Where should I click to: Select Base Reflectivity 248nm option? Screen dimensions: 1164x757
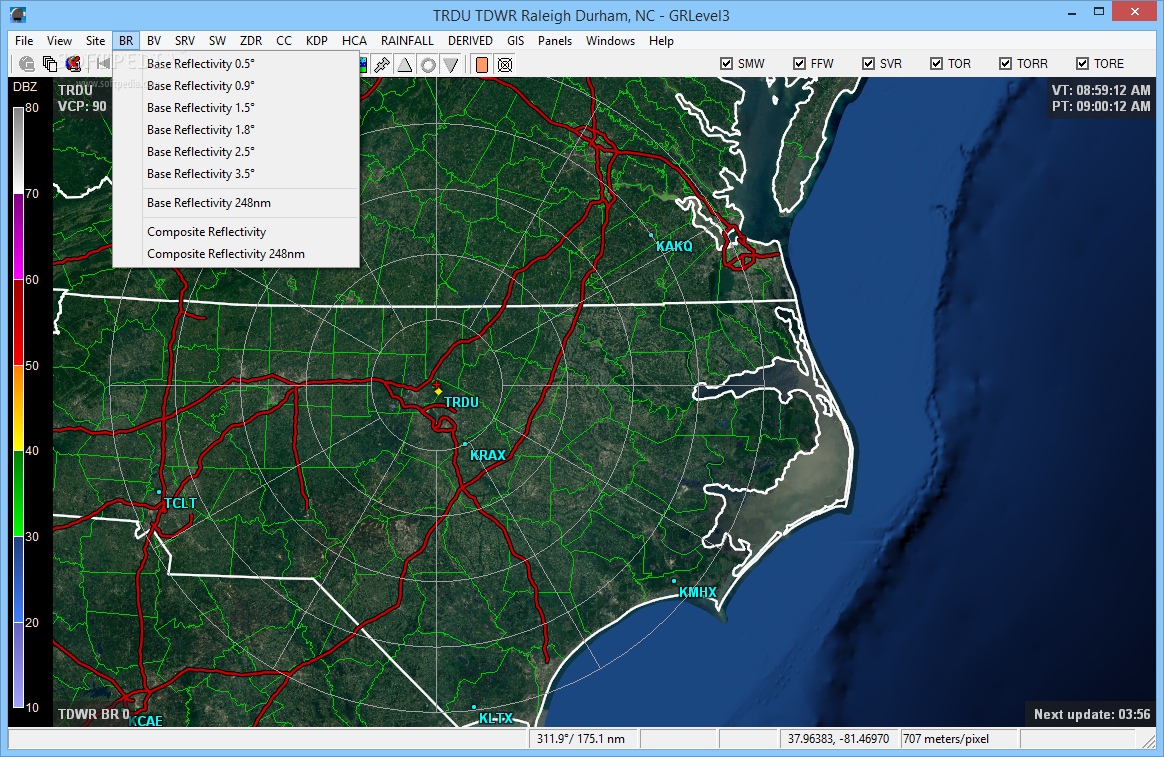(236, 203)
